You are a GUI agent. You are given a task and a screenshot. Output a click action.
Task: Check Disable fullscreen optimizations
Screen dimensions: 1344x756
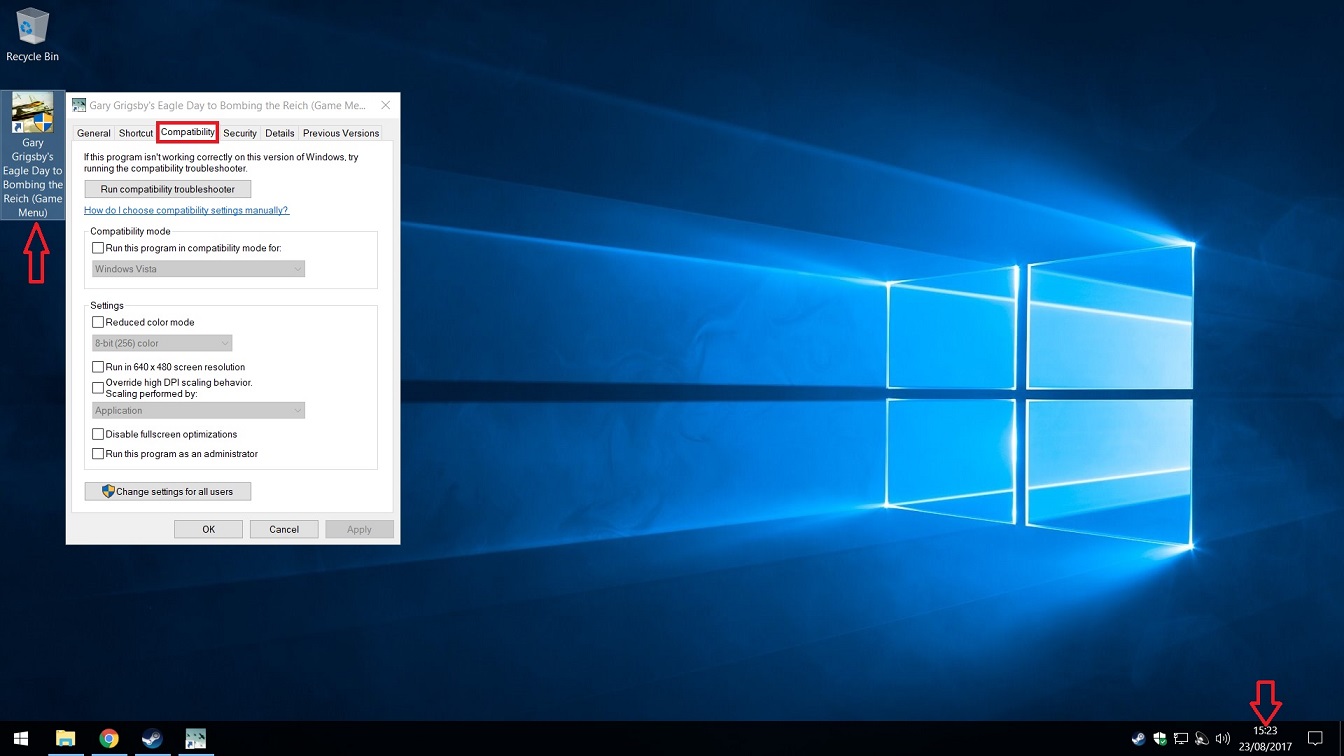pyautogui.click(x=98, y=434)
